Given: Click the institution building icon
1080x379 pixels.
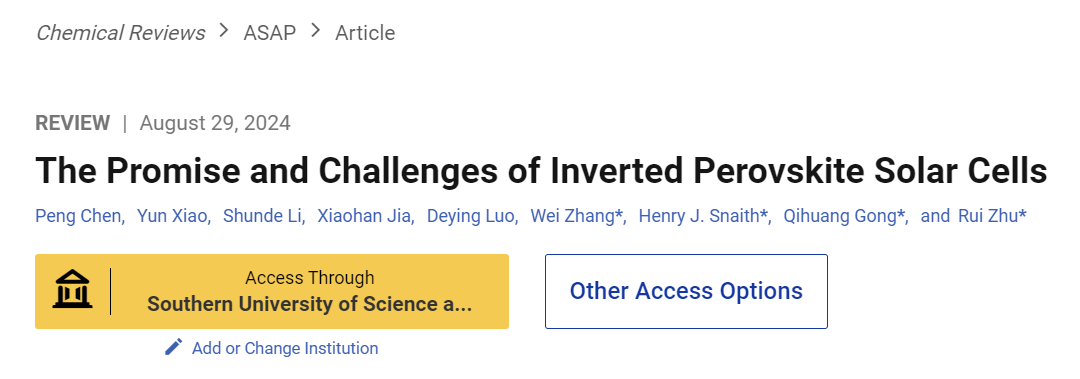Looking at the screenshot, I should 72,291.
